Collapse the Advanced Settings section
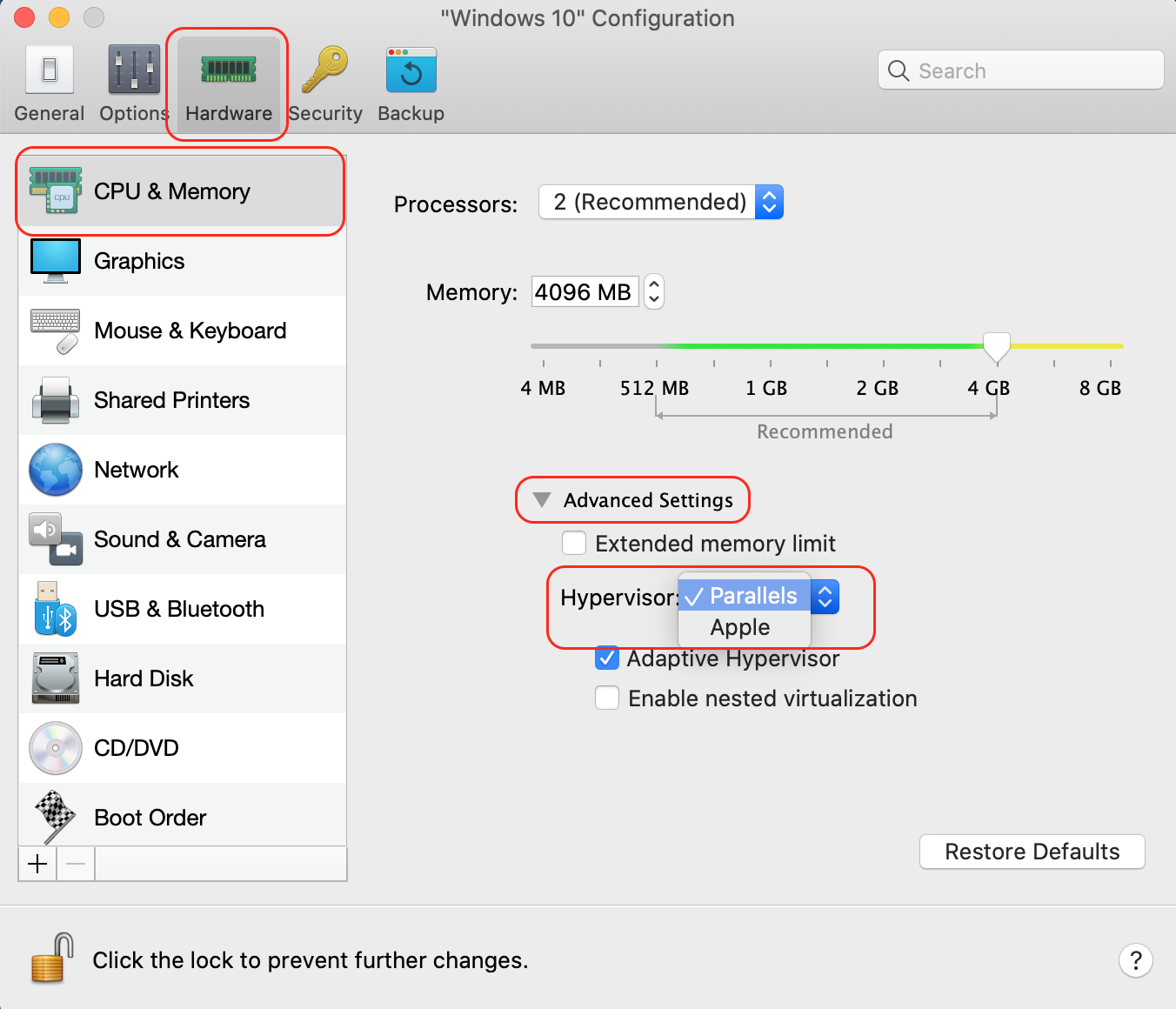The height and width of the screenshot is (1009, 1176). (x=542, y=499)
